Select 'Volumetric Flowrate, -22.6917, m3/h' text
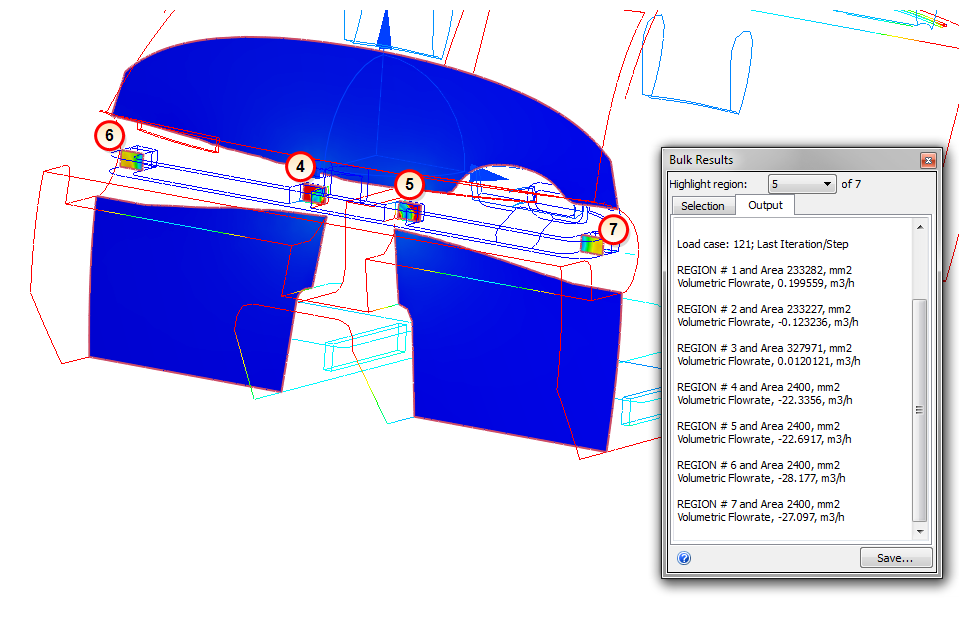The height and width of the screenshot is (633, 969). tap(764, 439)
